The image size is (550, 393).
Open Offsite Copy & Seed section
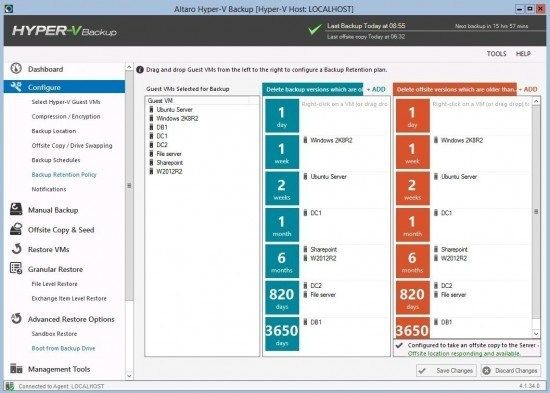pyautogui.click(x=61, y=230)
